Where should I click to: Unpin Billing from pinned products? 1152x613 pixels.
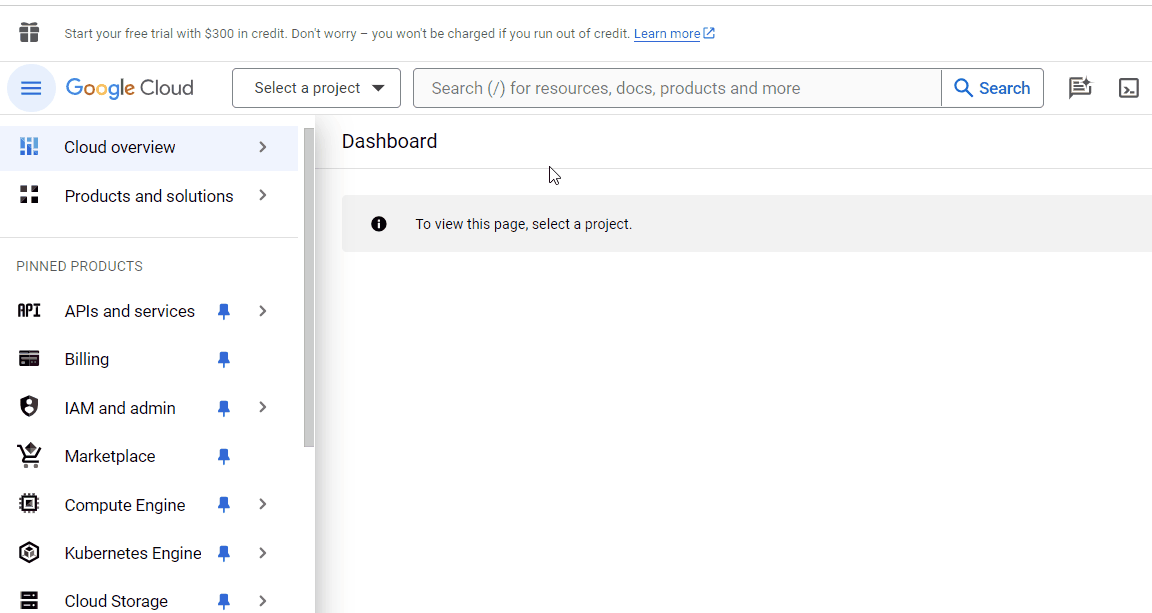224,359
